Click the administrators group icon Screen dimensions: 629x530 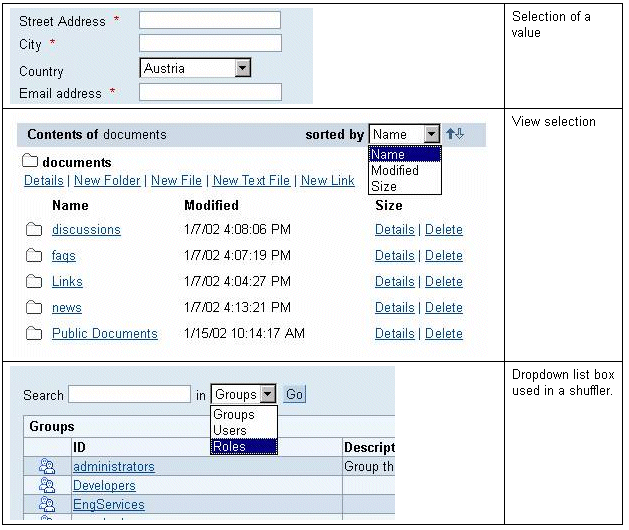(x=46, y=467)
